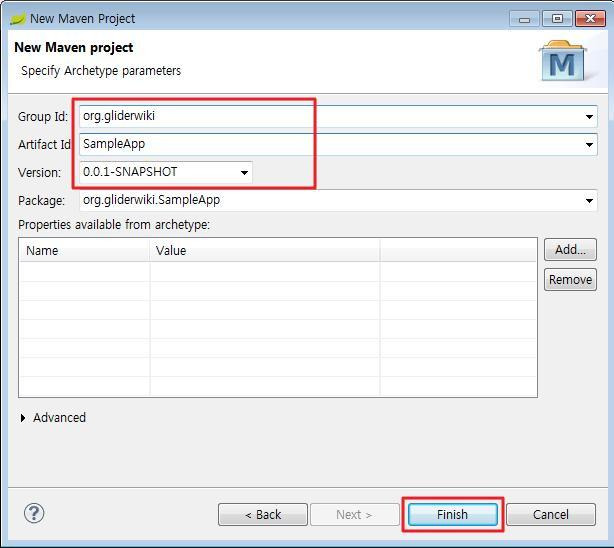Click the Name column header
Viewport: 614px width, 548px height.
84,250
